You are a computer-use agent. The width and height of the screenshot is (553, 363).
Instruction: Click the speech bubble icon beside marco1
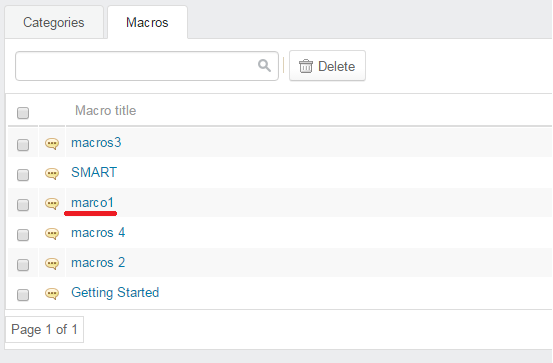(x=52, y=204)
